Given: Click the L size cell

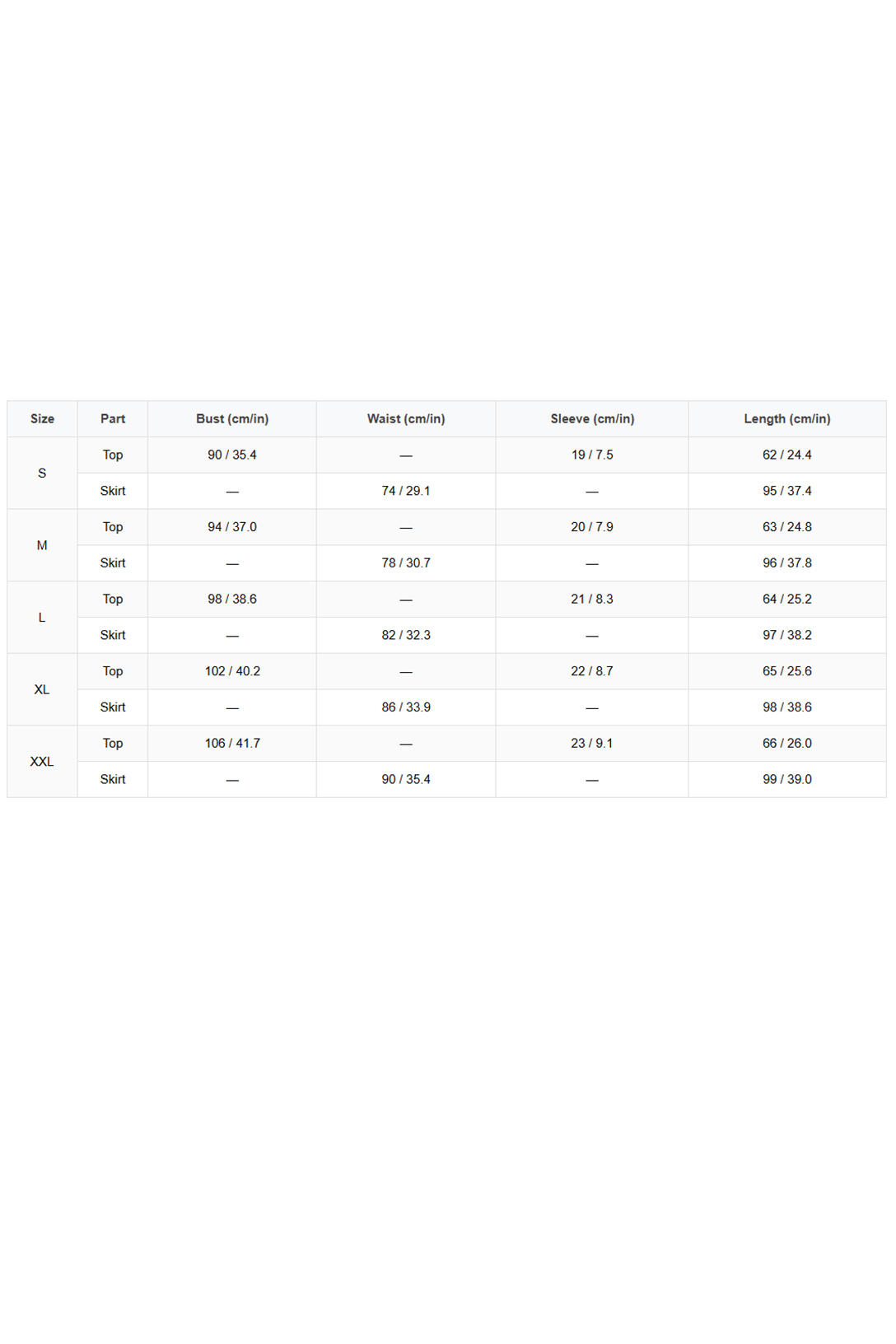Looking at the screenshot, I should [x=42, y=618].
